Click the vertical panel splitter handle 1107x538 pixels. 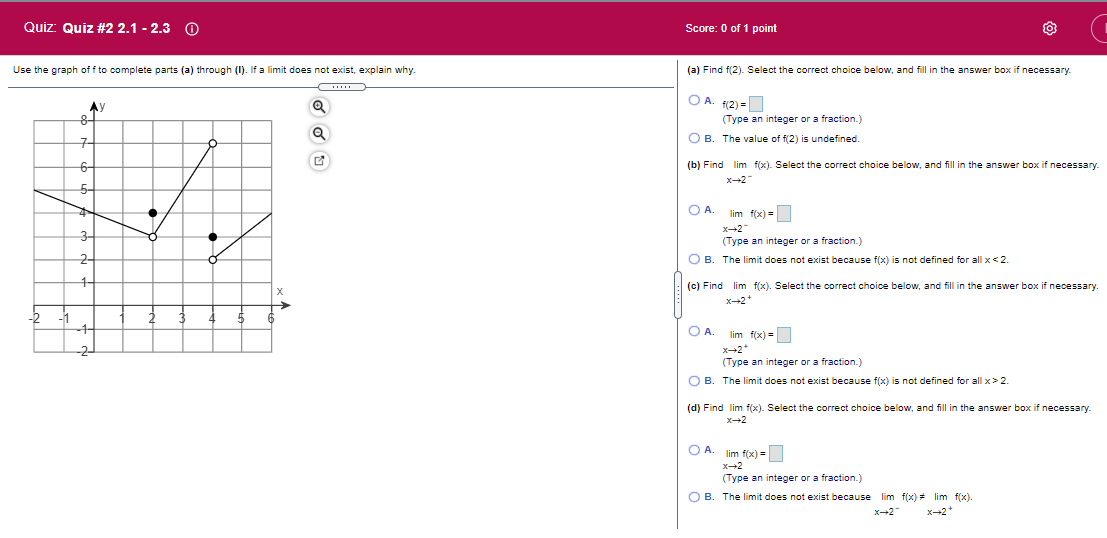pyautogui.click(x=678, y=294)
